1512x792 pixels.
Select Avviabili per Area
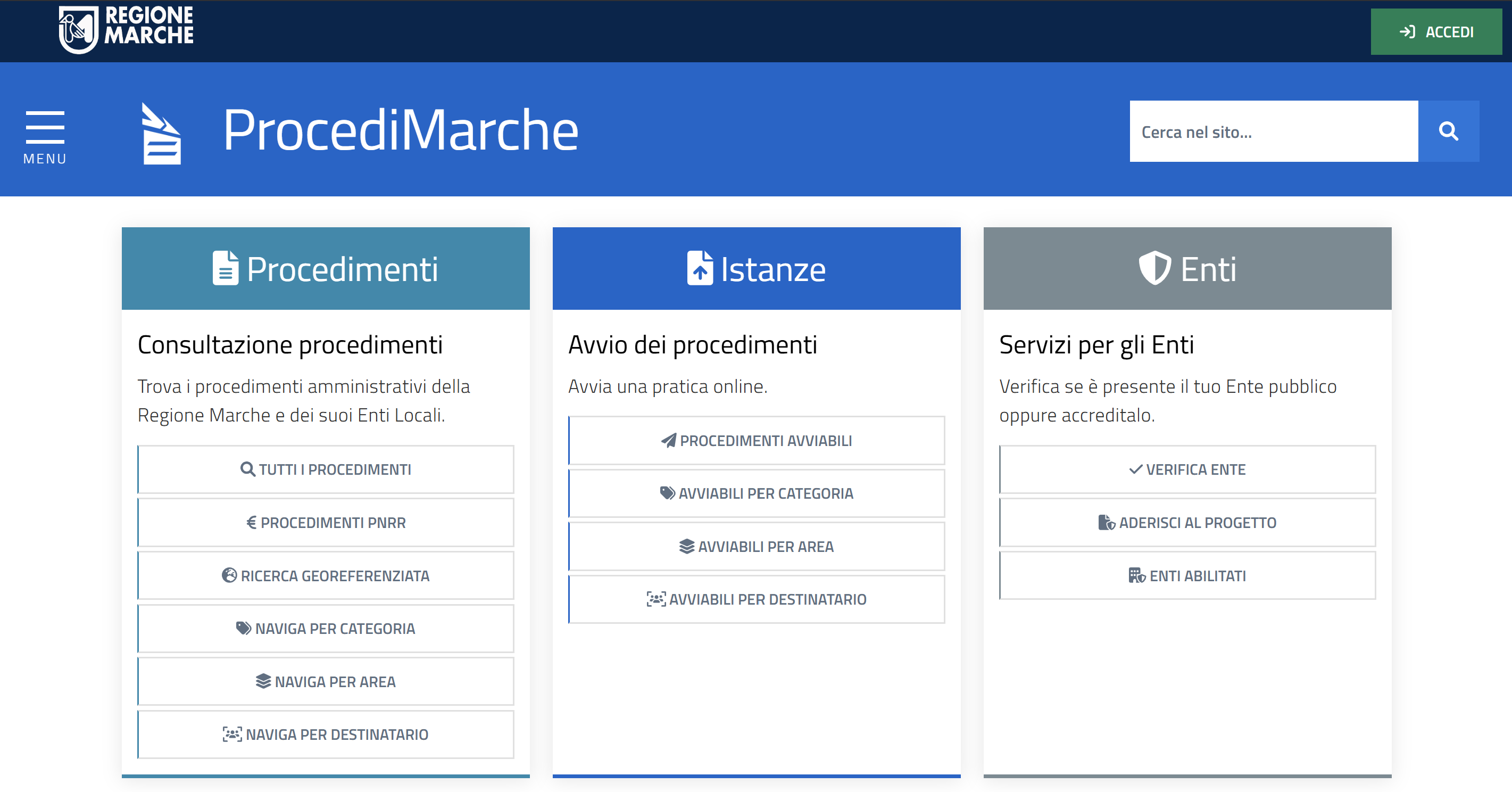click(756, 546)
